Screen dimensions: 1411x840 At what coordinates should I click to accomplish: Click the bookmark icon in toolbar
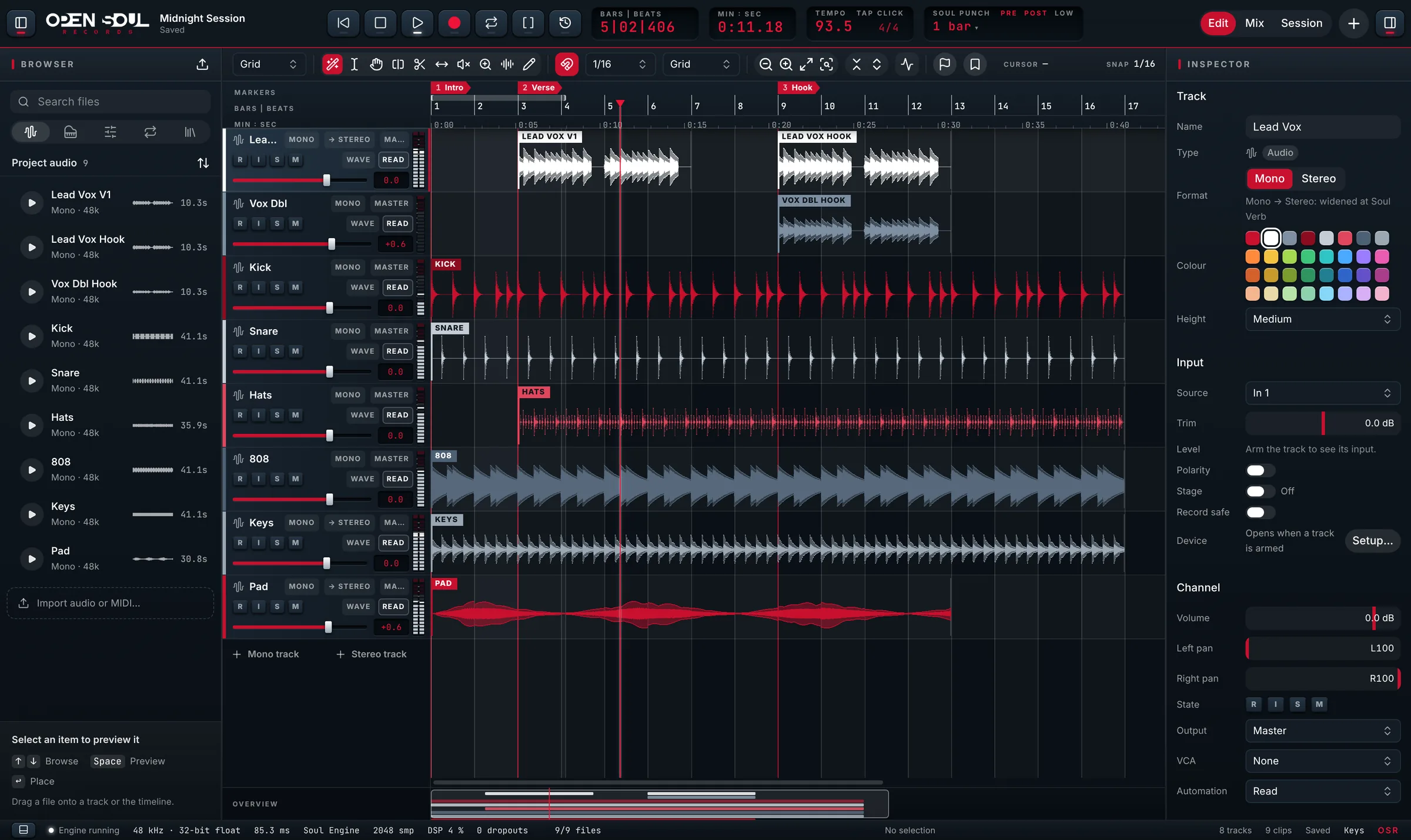(975, 64)
